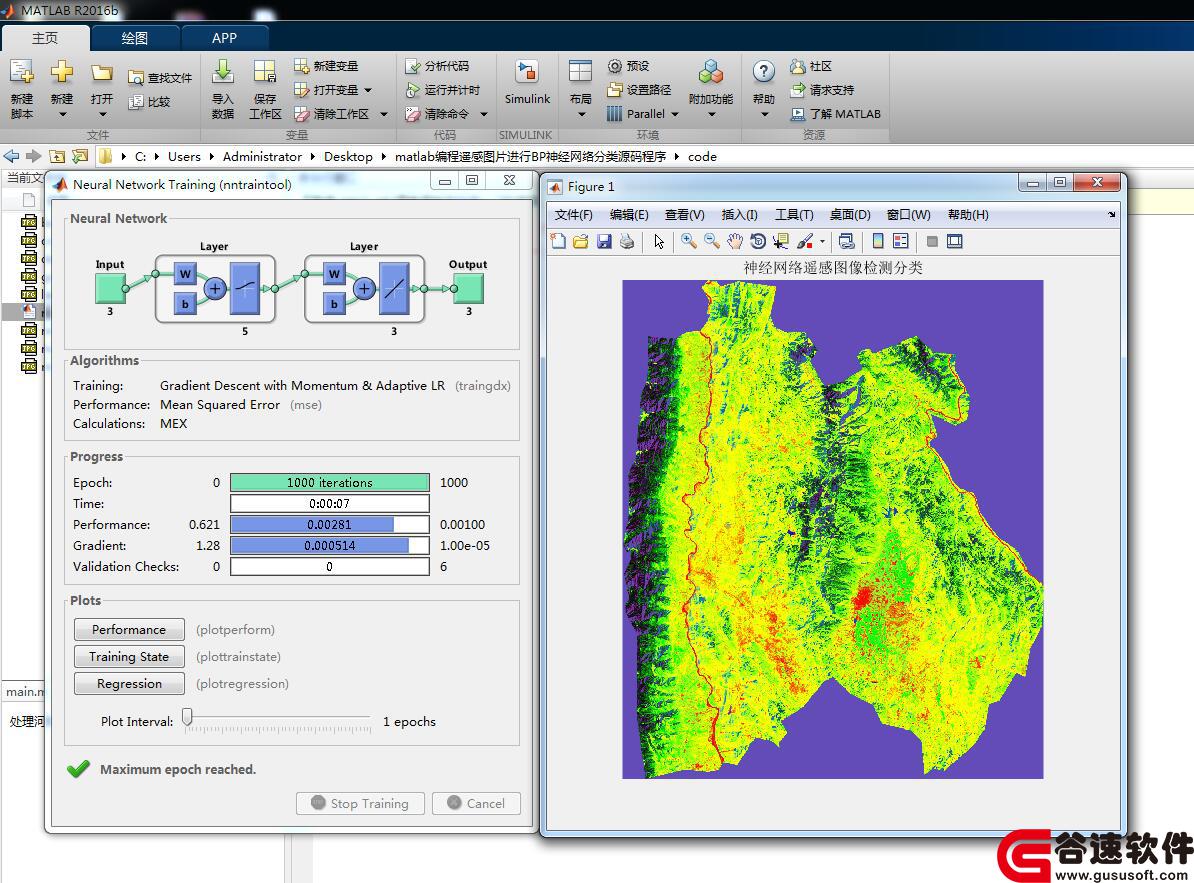Launch Simulink from the toolstrip
1194x883 pixels.
click(x=527, y=82)
